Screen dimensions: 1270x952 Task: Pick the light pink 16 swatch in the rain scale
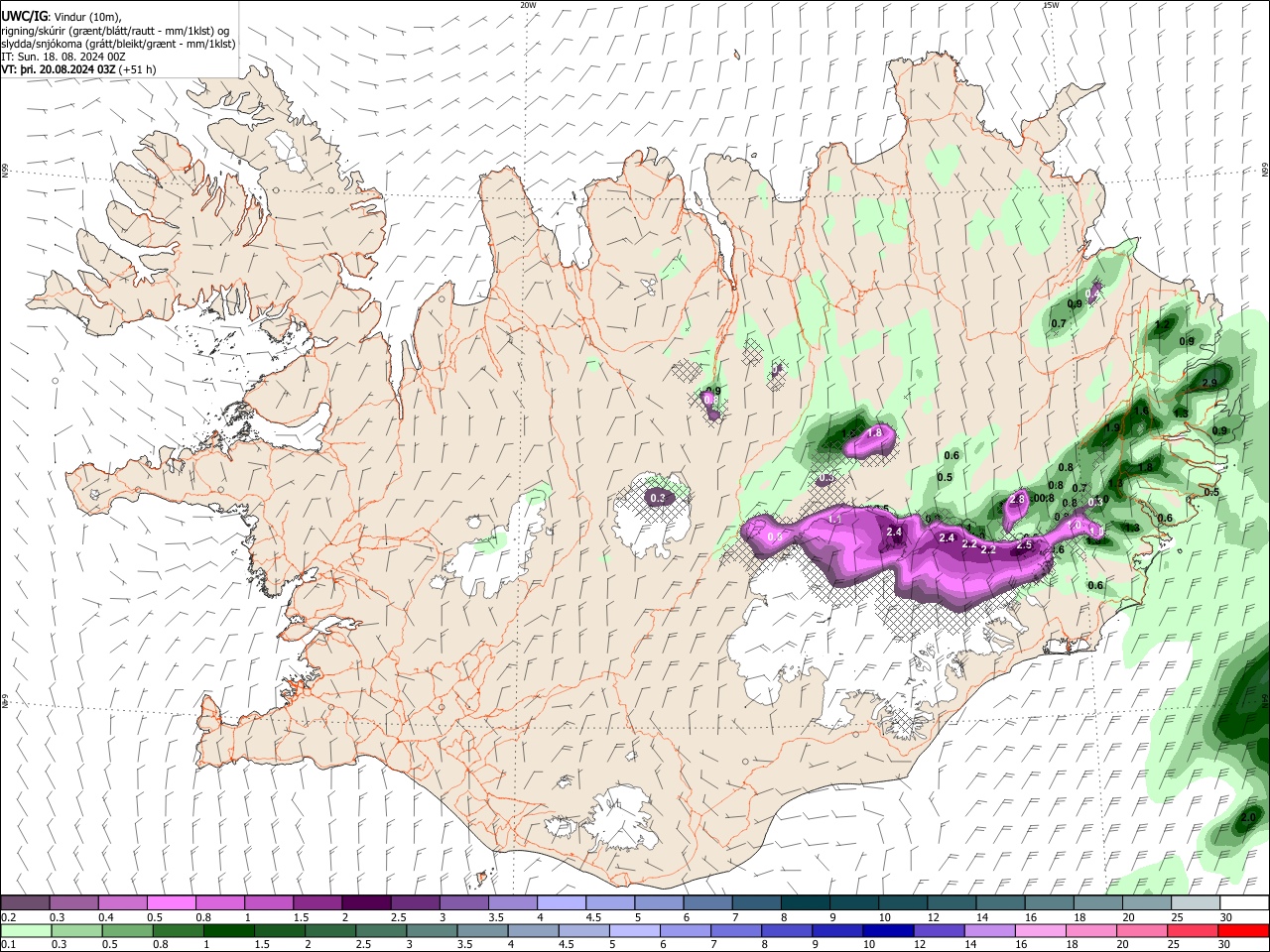click(x=1040, y=930)
